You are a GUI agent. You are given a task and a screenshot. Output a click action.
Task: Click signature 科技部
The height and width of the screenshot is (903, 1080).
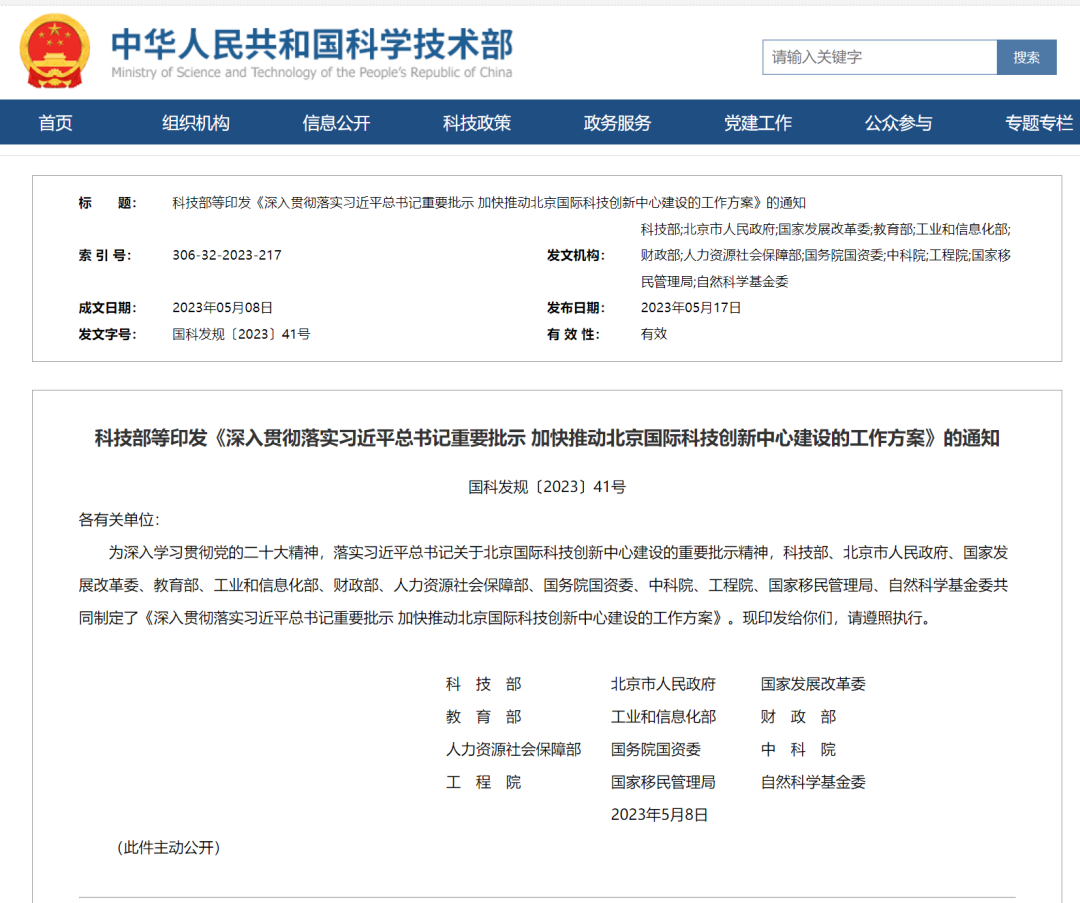tap(484, 684)
